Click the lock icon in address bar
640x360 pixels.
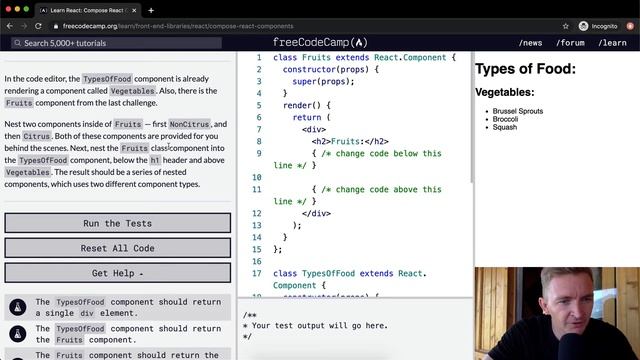click(x=56, y=26)
